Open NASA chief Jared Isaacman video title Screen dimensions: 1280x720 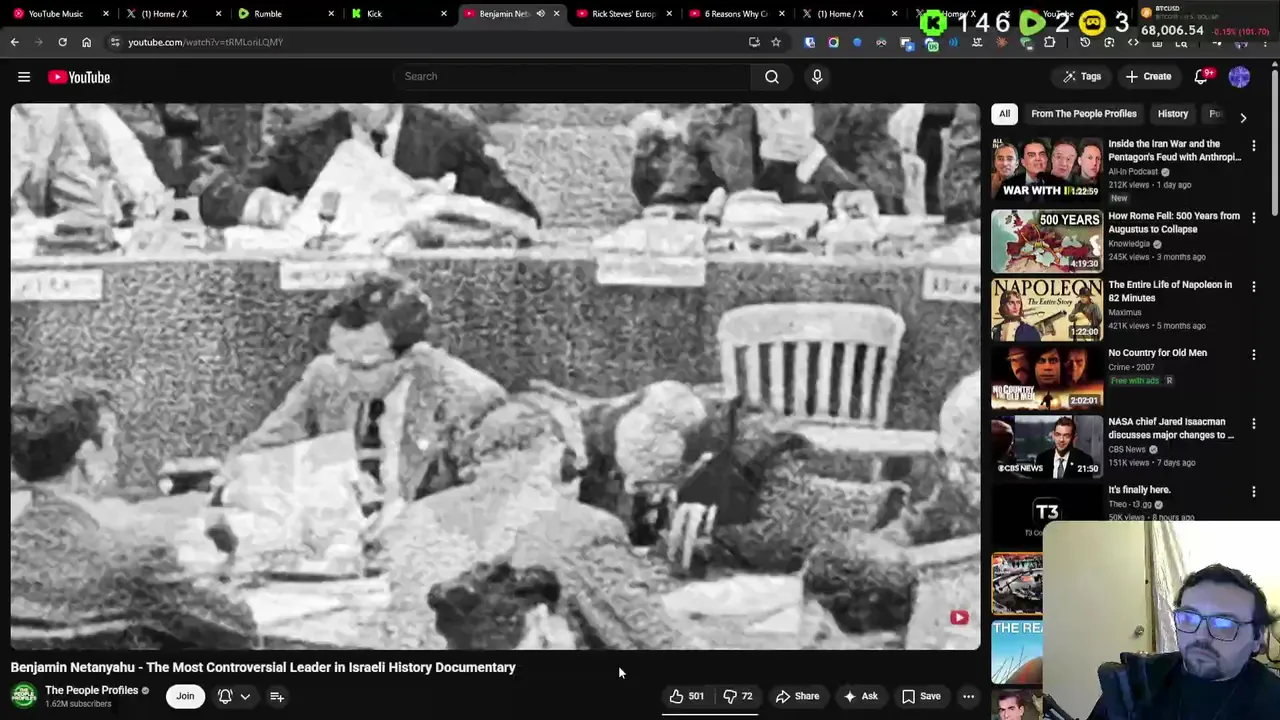click(x=1171, y=428)
